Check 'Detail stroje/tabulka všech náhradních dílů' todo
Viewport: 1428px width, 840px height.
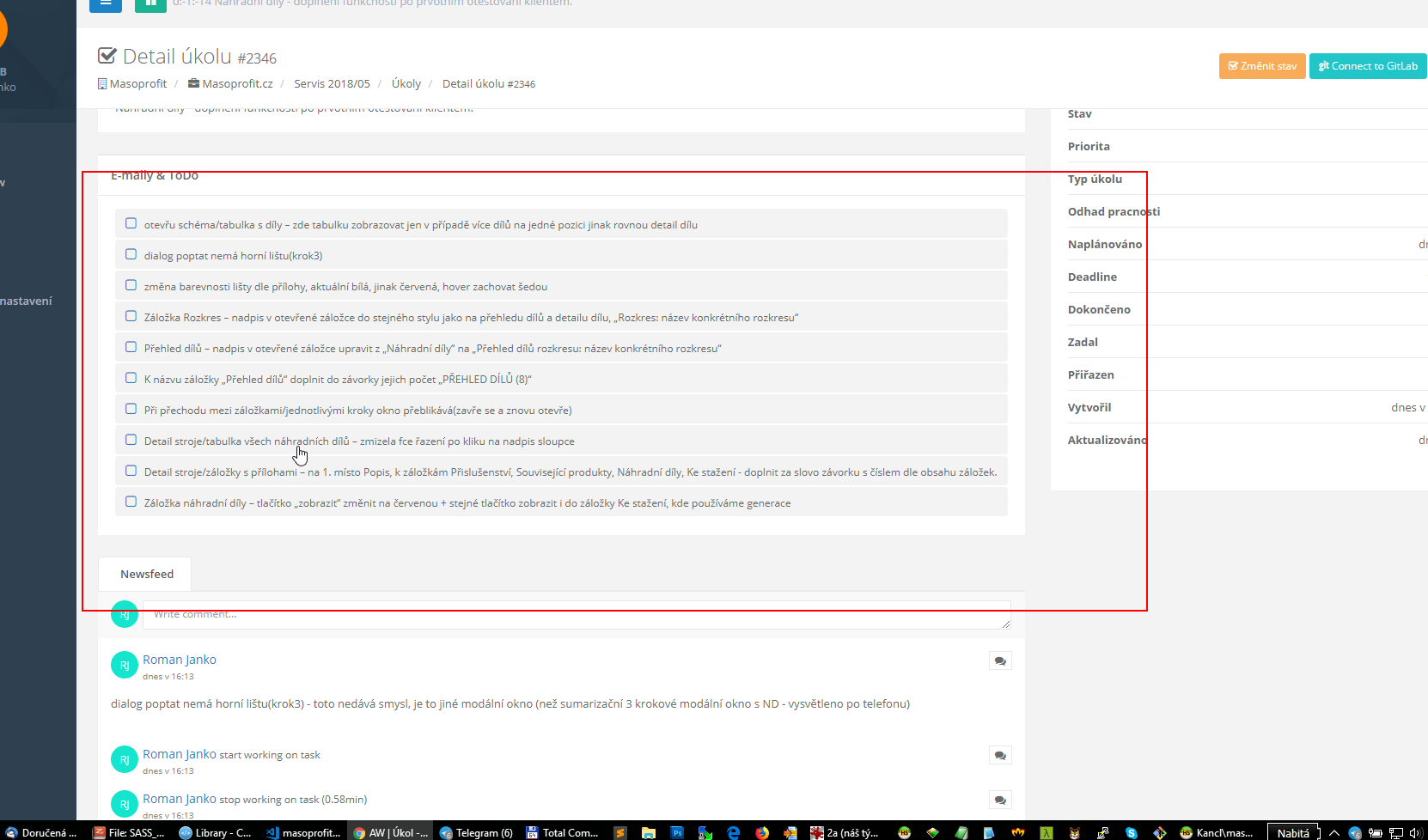pyautogui.click(x=131, y=440)
